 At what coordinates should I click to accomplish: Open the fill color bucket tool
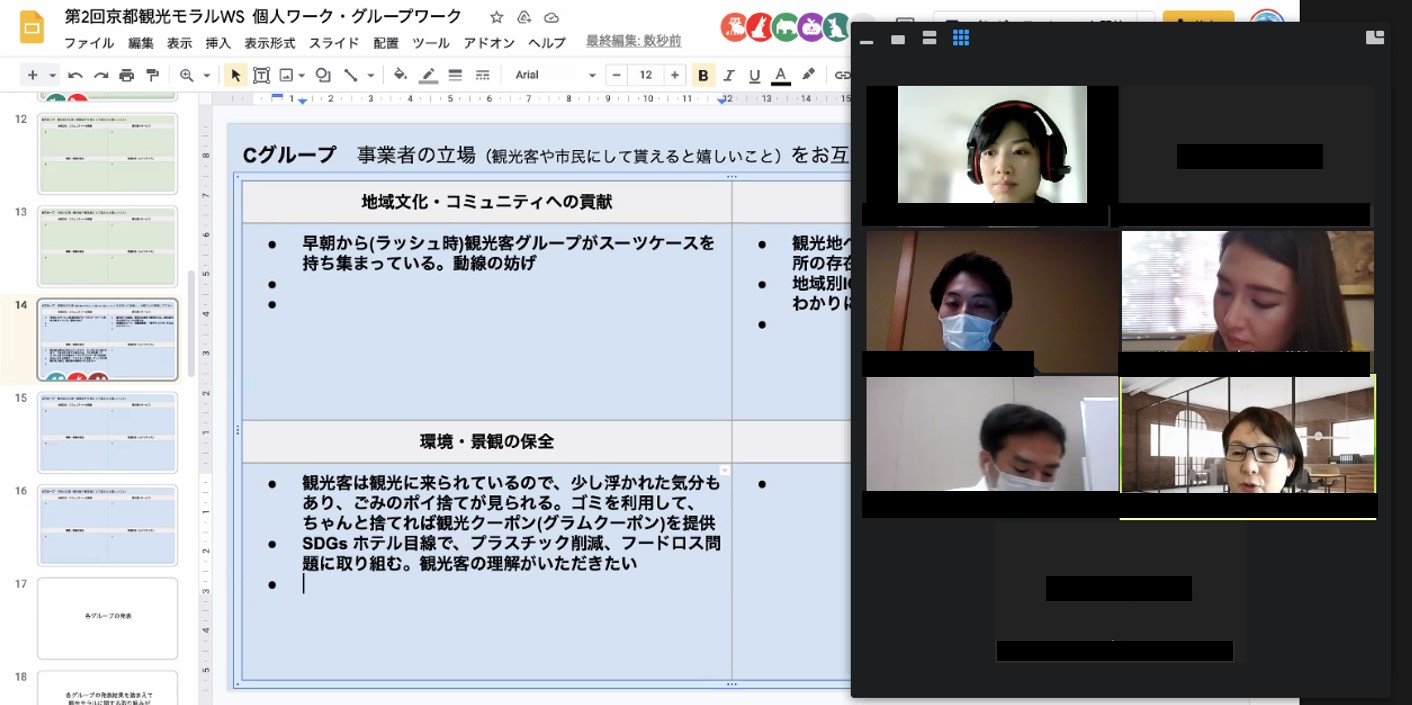400,75
